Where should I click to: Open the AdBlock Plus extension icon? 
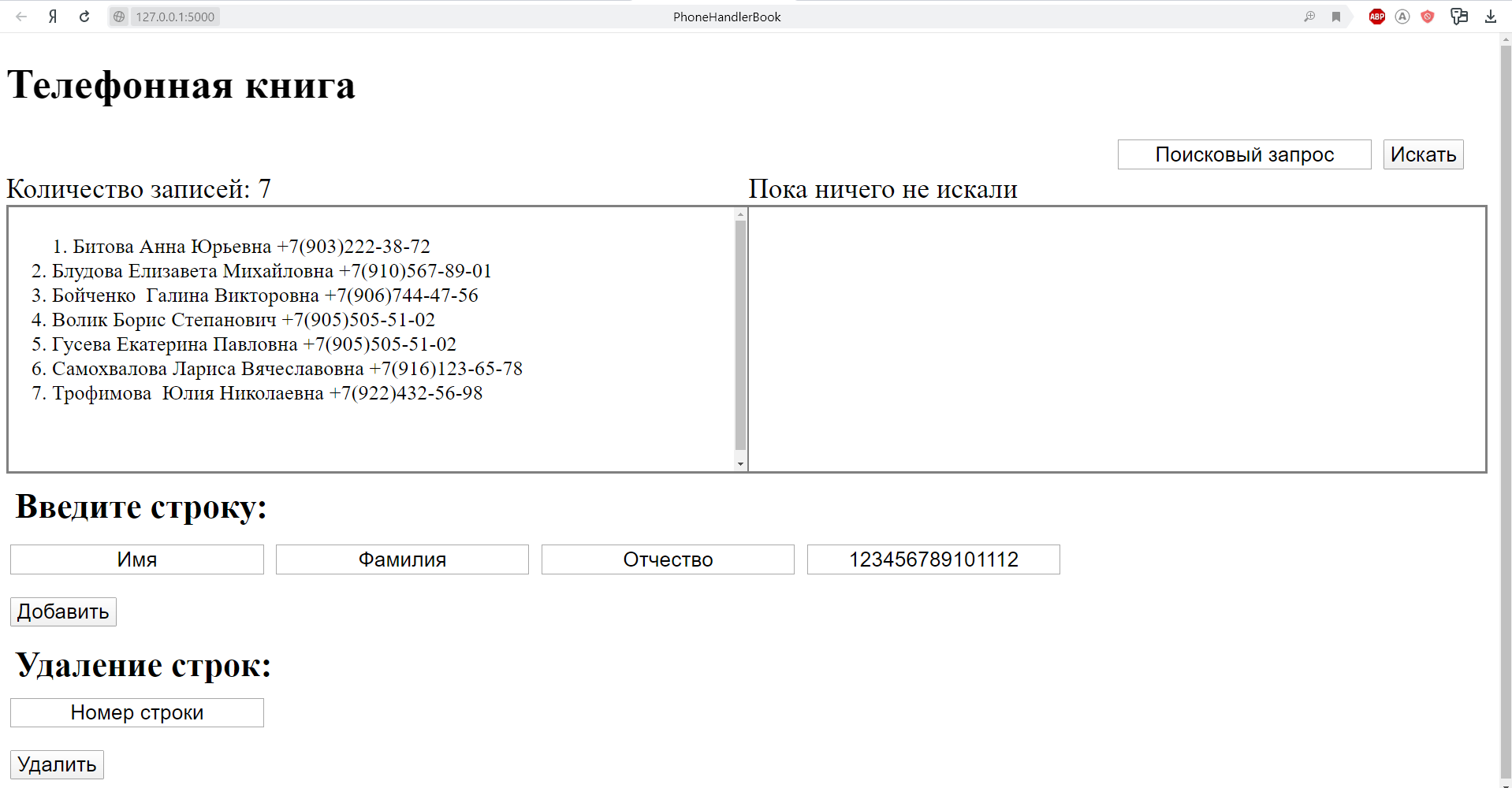(x=1377, y=17)
